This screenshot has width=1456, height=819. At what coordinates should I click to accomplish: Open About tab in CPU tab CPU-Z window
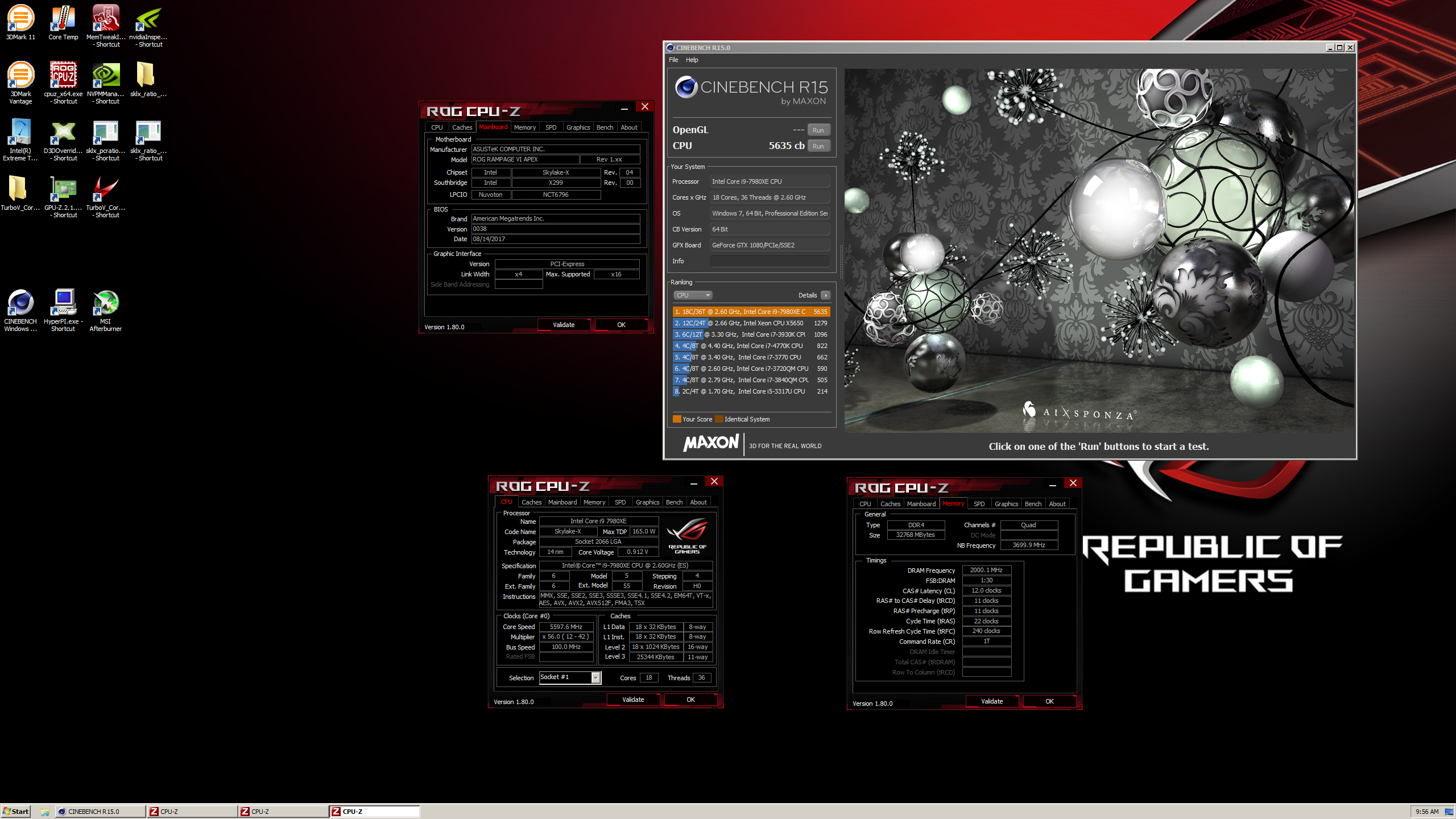[x=698, y=502]
